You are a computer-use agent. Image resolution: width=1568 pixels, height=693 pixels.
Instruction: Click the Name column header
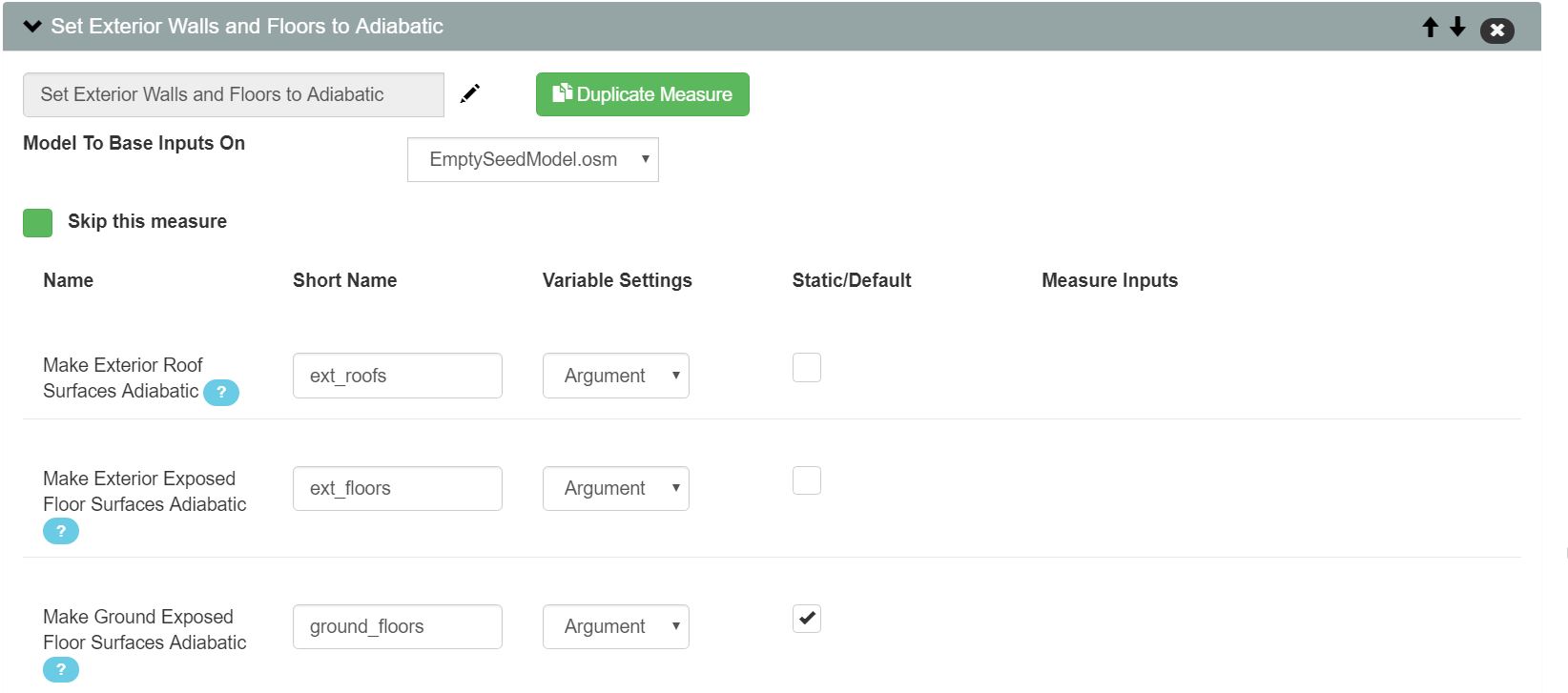pos(69,280)
